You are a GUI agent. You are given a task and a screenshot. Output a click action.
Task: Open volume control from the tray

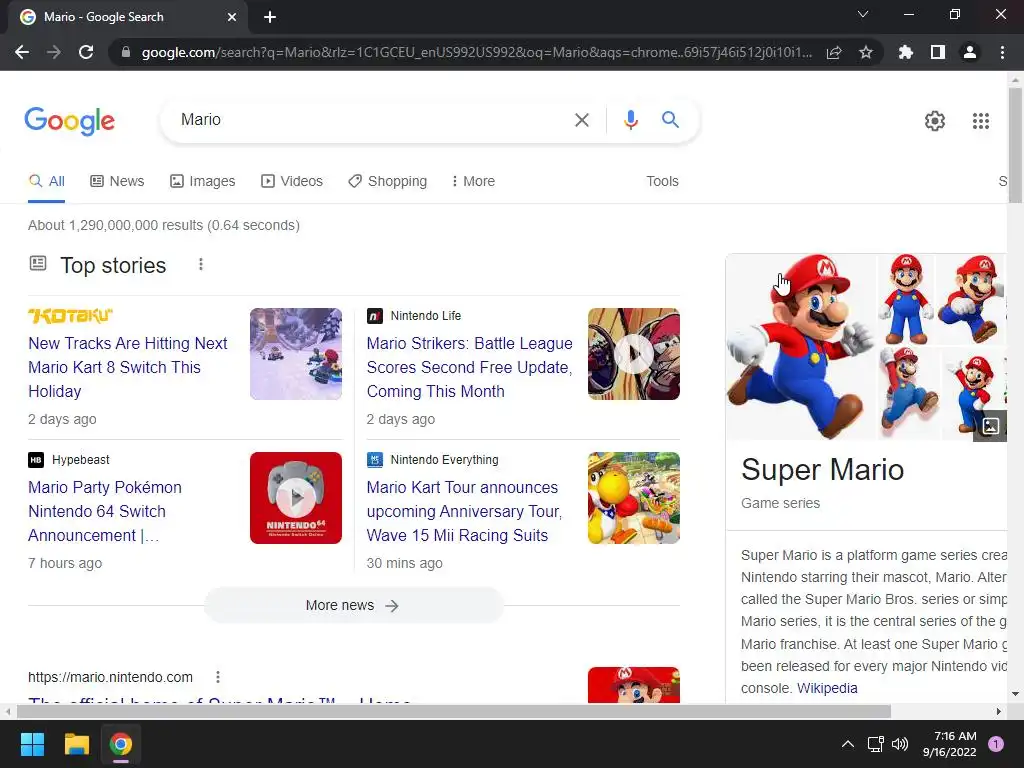click(900, 744)
